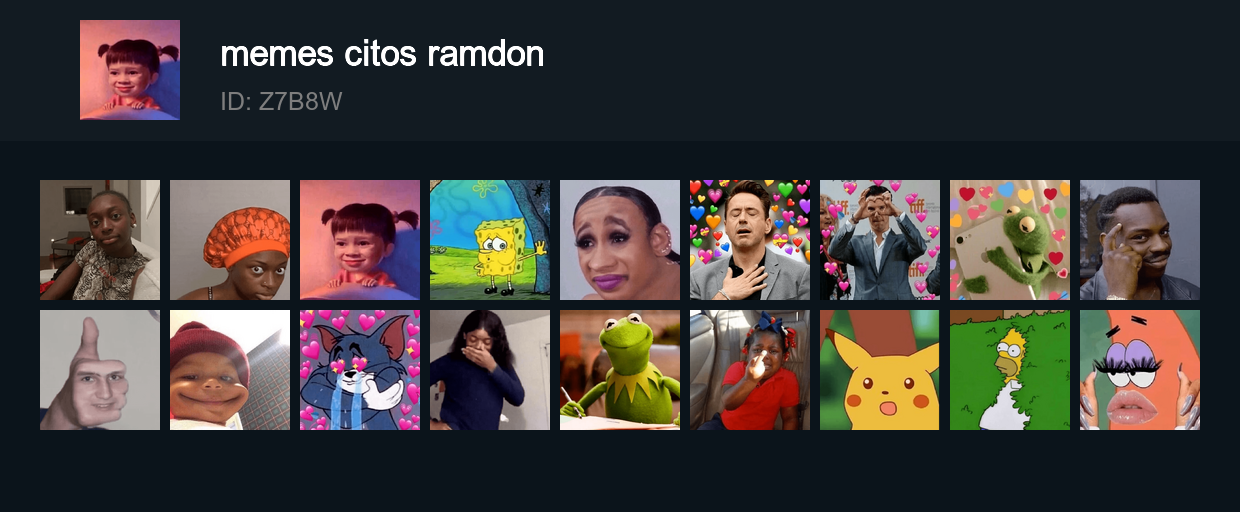Click the 'memes citos ramdon' pack title
The width and height of the screenshot is (1240, 512).
tap(382, 54)
